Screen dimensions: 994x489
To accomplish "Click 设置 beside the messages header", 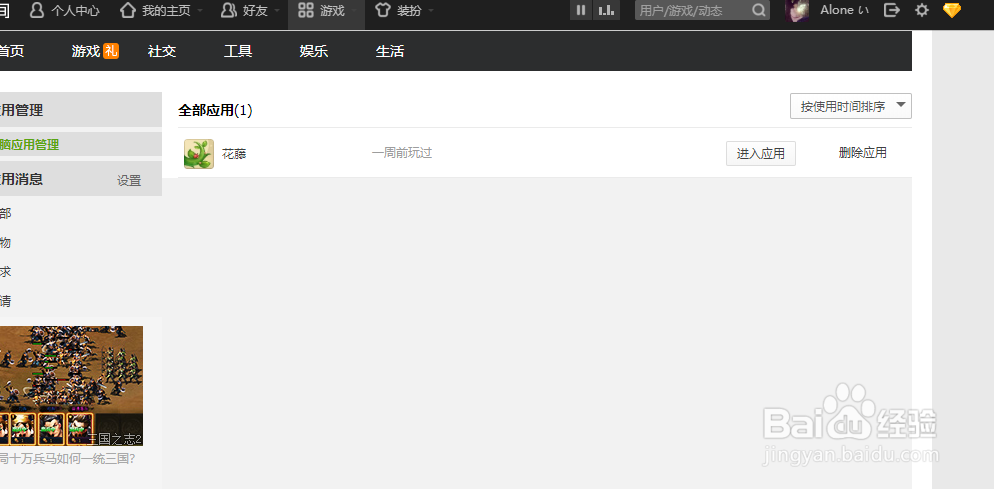I will pos(129,181).
